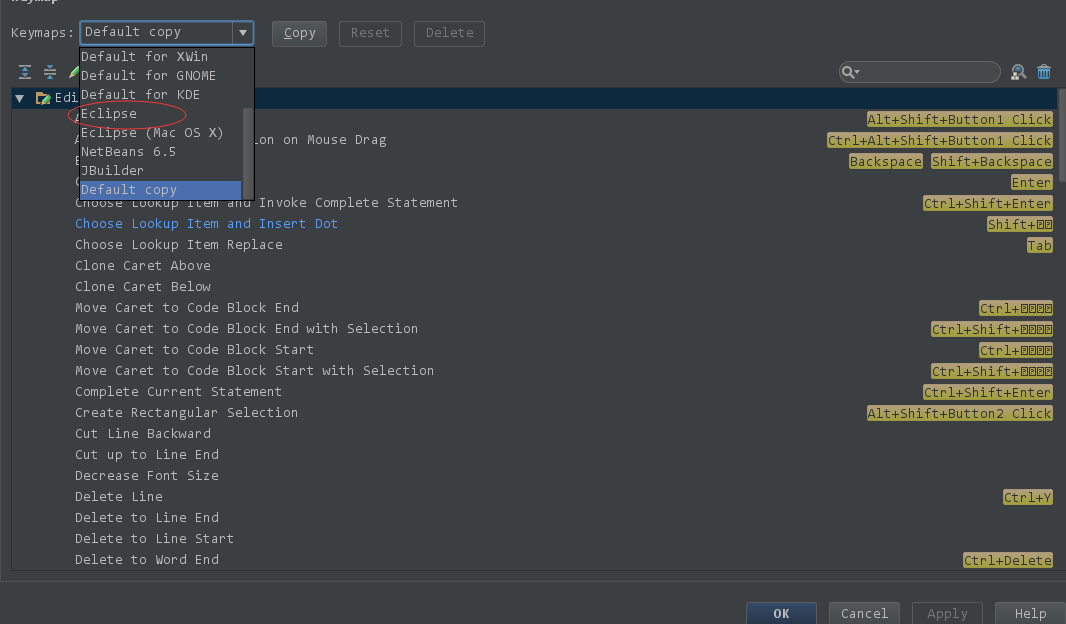
Task: Select Delete to Word End action
Action: 147,561
